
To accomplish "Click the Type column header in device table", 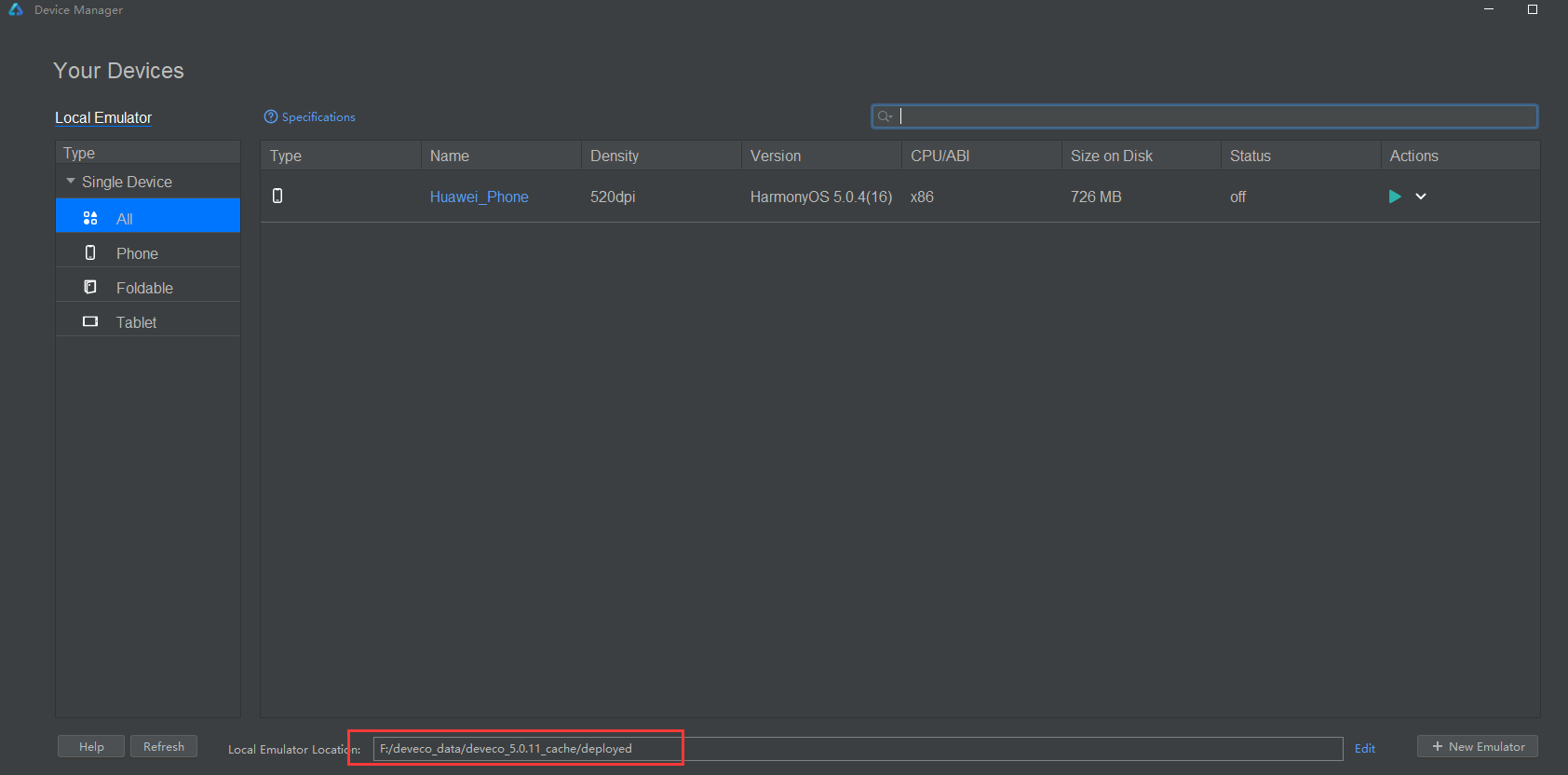I will click(341, 156).
